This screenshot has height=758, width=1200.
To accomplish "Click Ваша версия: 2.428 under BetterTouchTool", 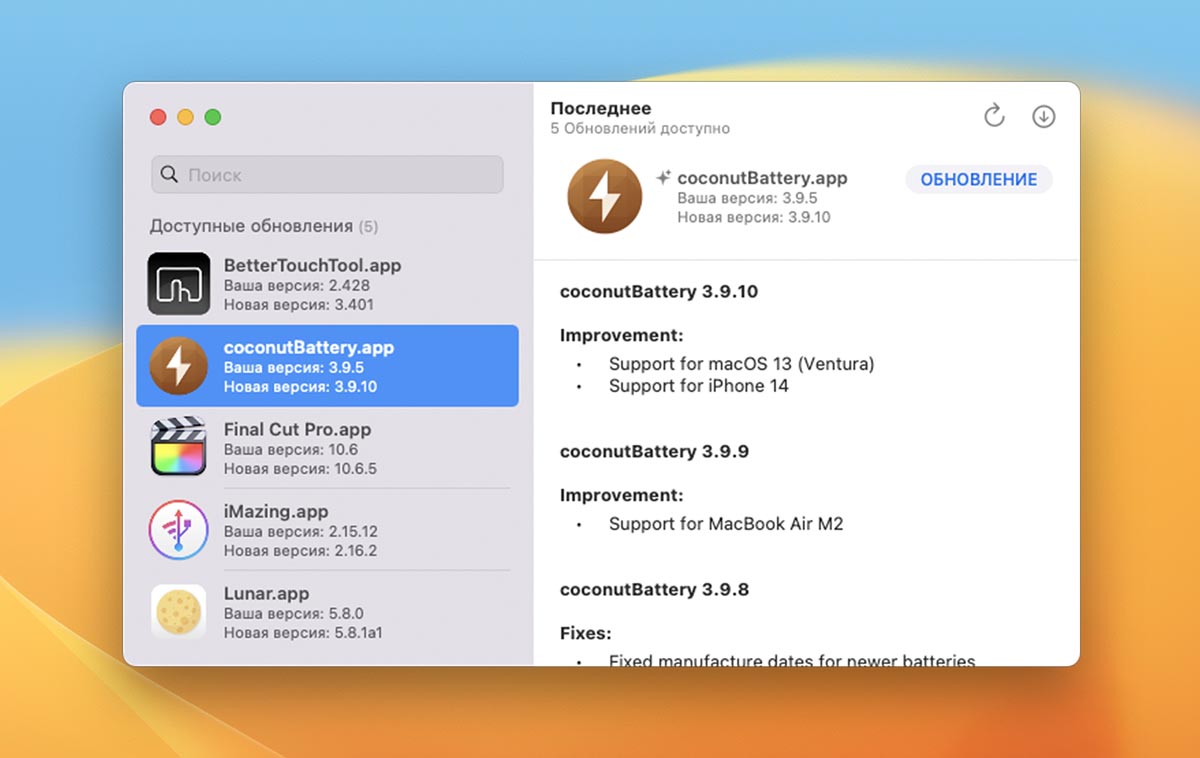I will click(x=296, y=286).
